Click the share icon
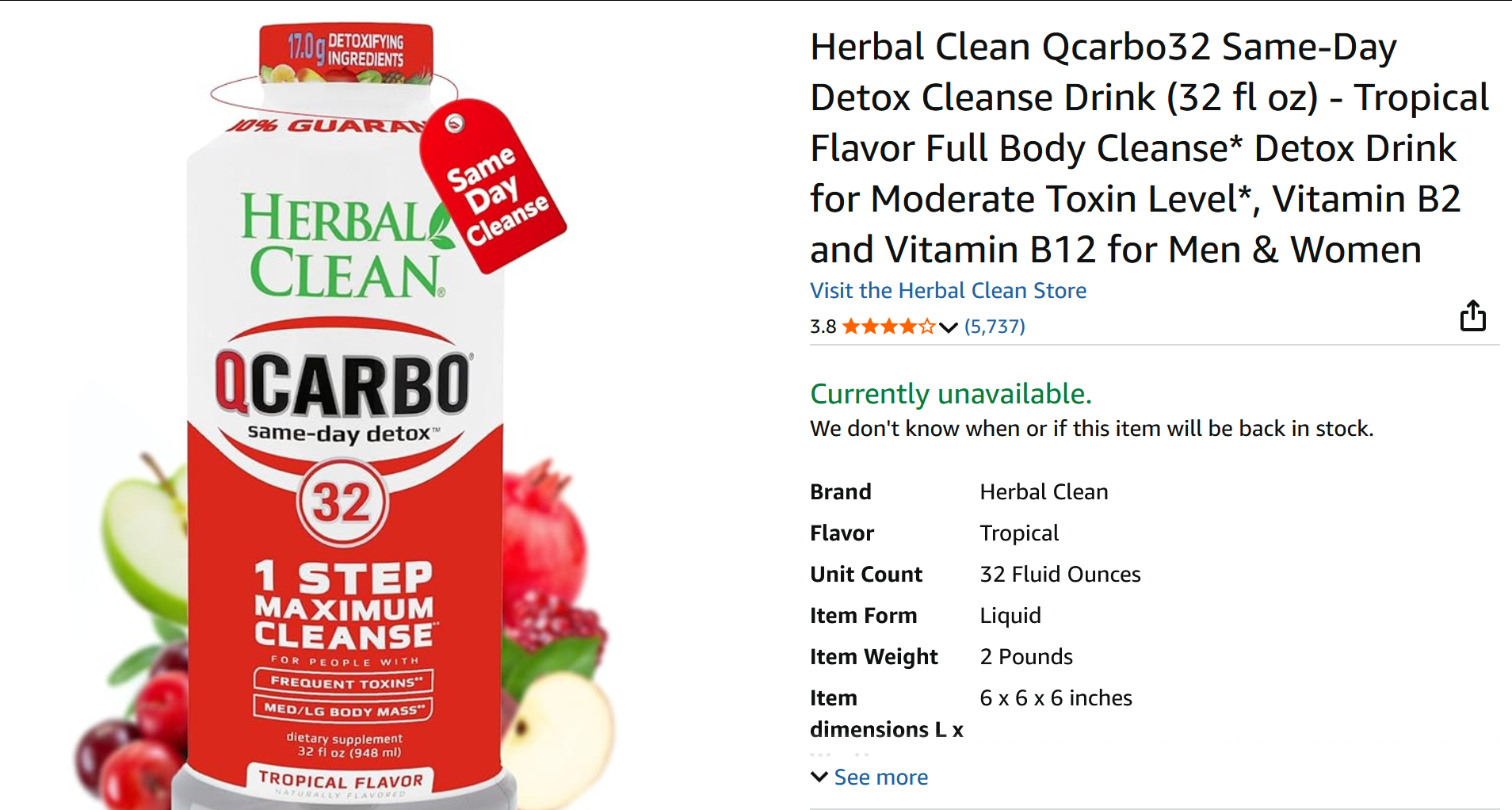Viewport: 1512px width, 810px height. (1472, 315)
